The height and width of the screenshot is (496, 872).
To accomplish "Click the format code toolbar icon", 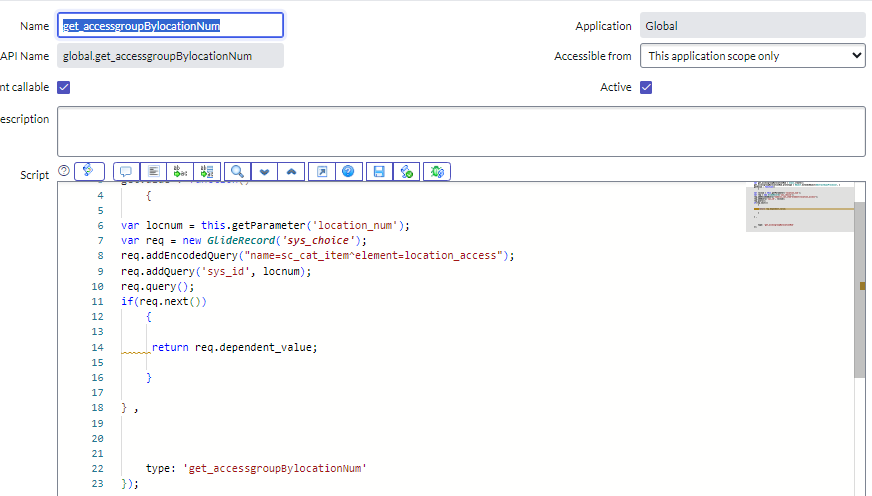I will (153, 171).
